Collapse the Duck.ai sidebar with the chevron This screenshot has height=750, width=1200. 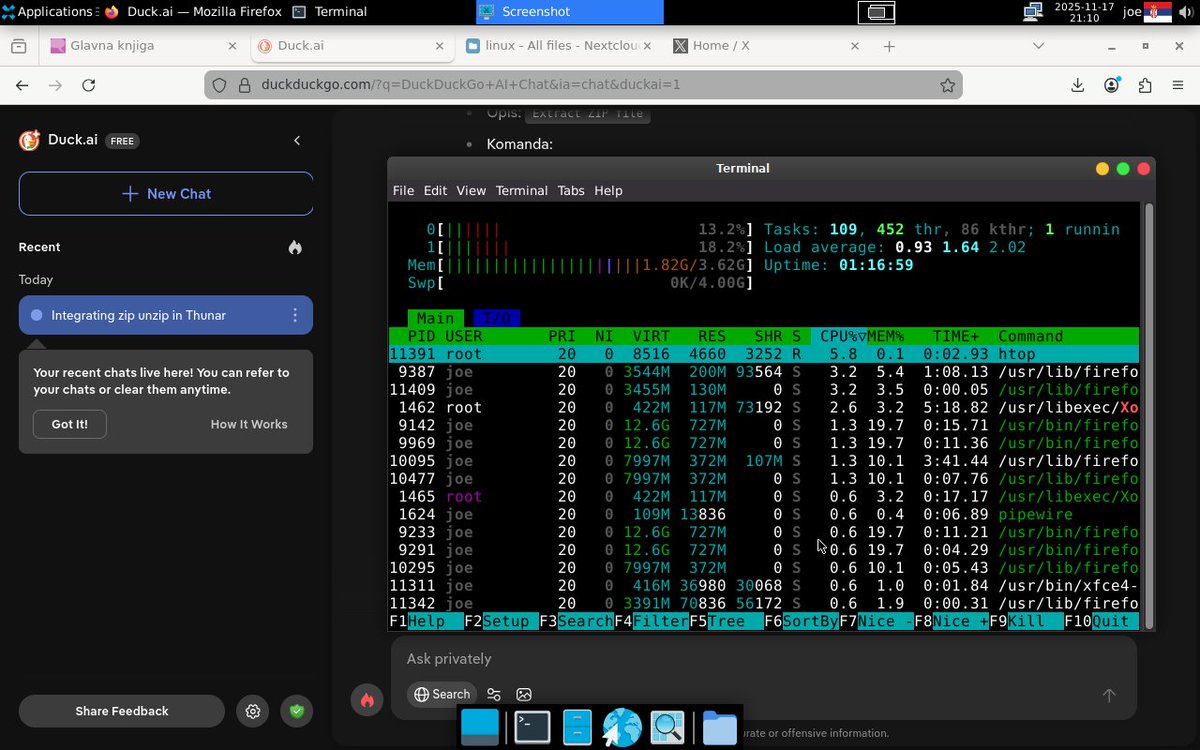[297, 141]
